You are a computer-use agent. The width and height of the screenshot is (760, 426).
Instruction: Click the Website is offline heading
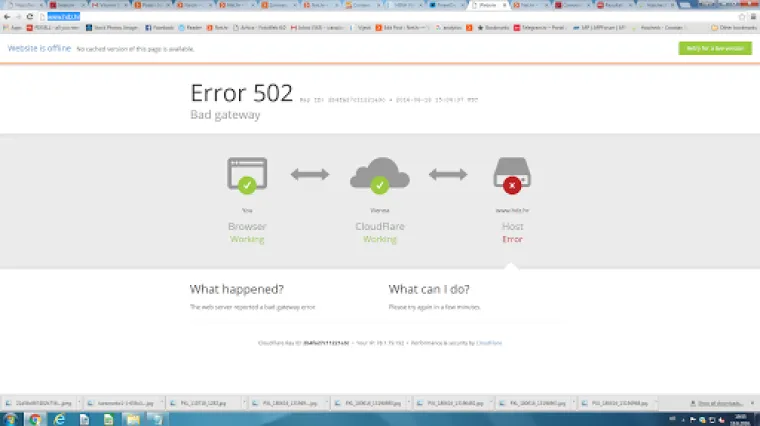38,48
